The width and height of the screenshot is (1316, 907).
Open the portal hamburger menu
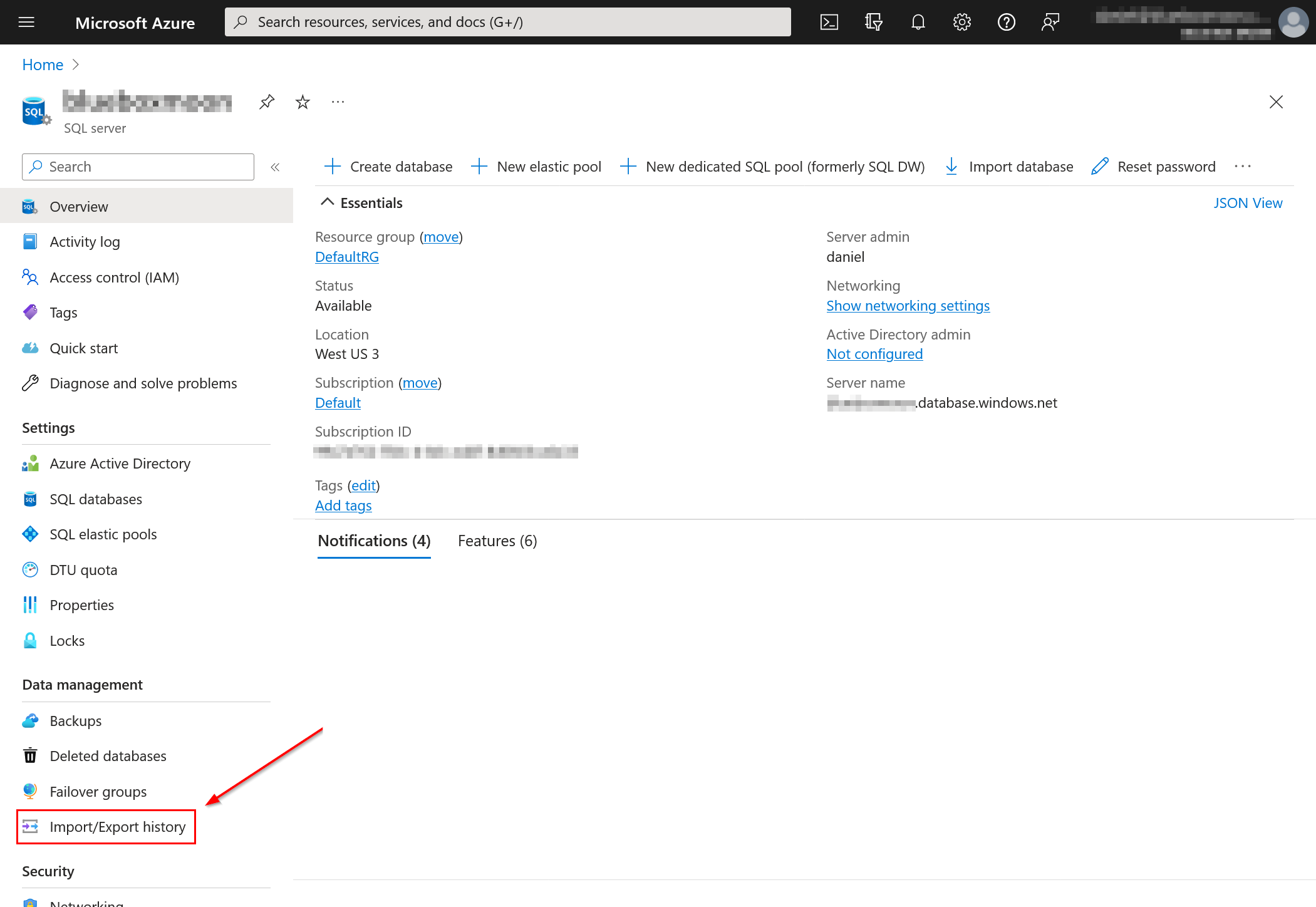click(26, 23)
